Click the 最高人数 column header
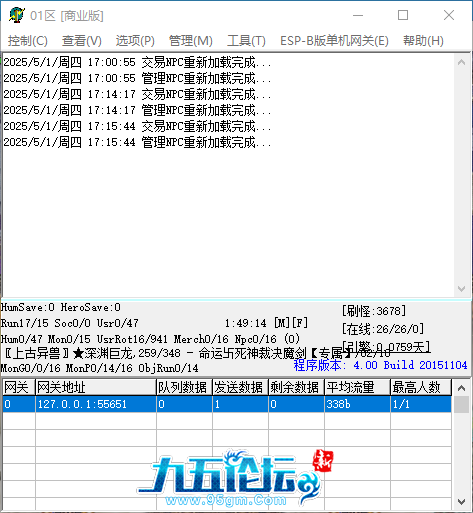473x513 pixels. (x=421, y=388)
